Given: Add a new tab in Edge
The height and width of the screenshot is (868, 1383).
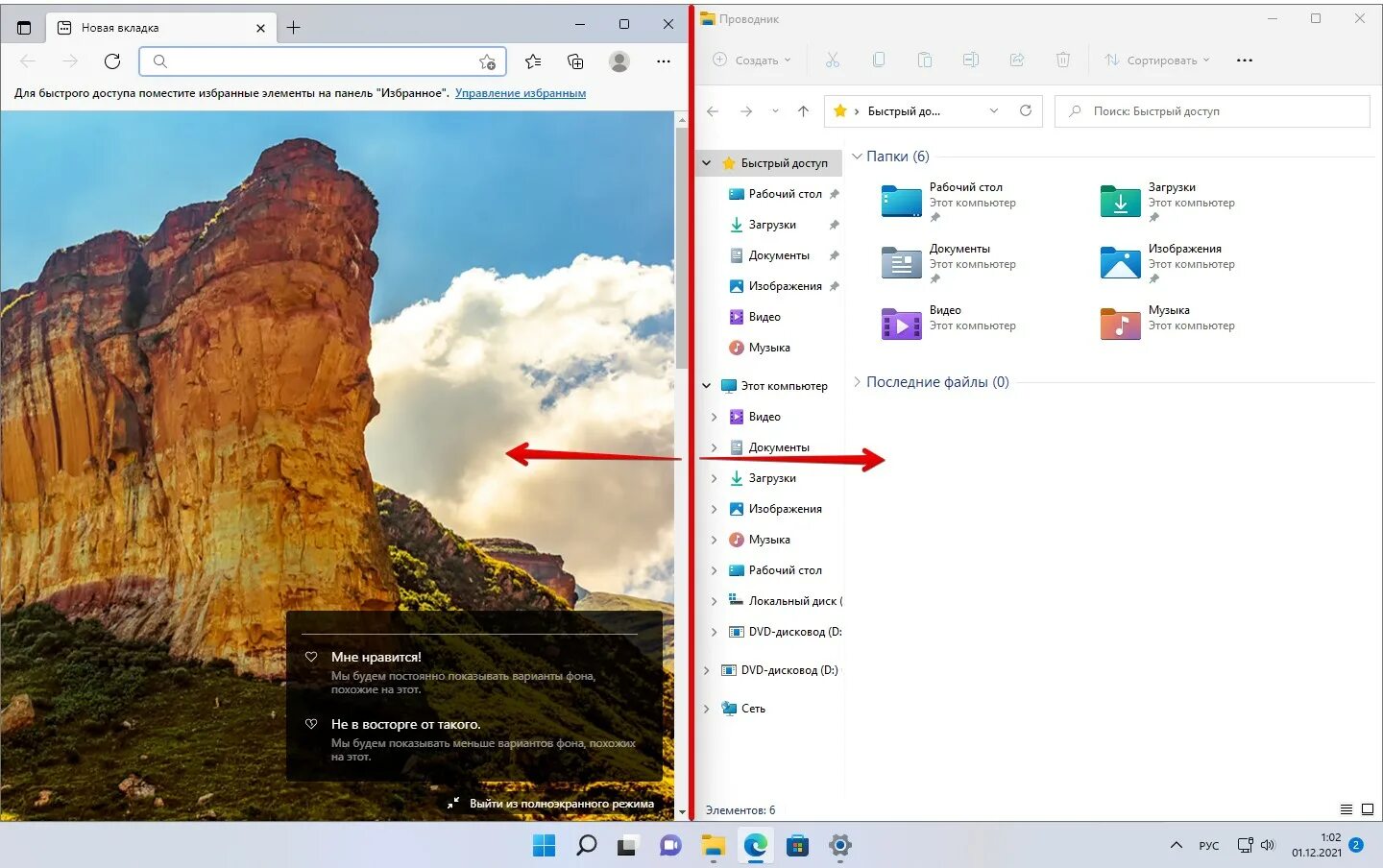Looking at the screenshot, I should [x=294, y=28].
